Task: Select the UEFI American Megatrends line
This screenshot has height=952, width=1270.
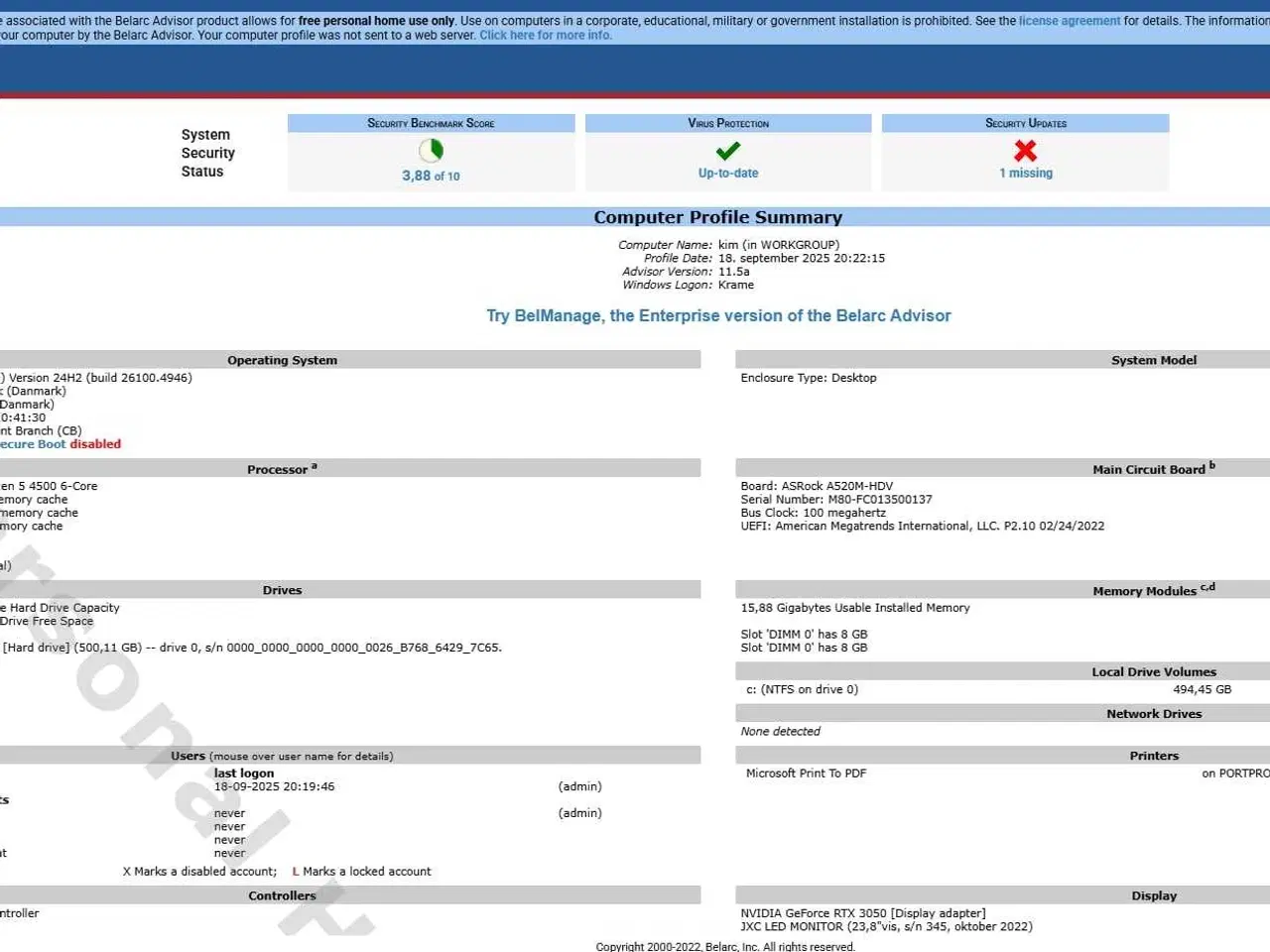Action: [x=923, y=527]
